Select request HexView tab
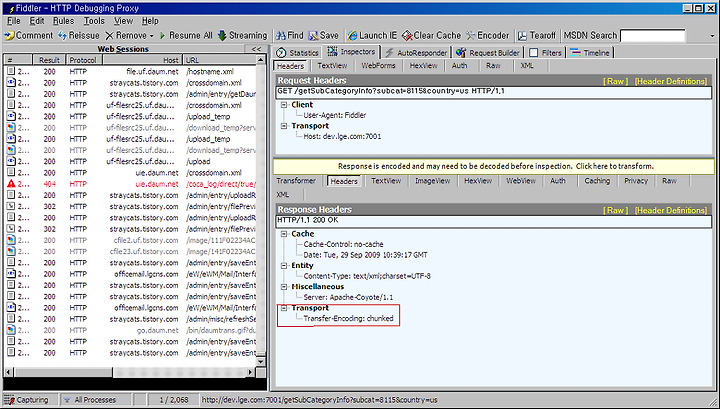Image resolution: width=720 pixels, height=409 pixels. point(423,66)
